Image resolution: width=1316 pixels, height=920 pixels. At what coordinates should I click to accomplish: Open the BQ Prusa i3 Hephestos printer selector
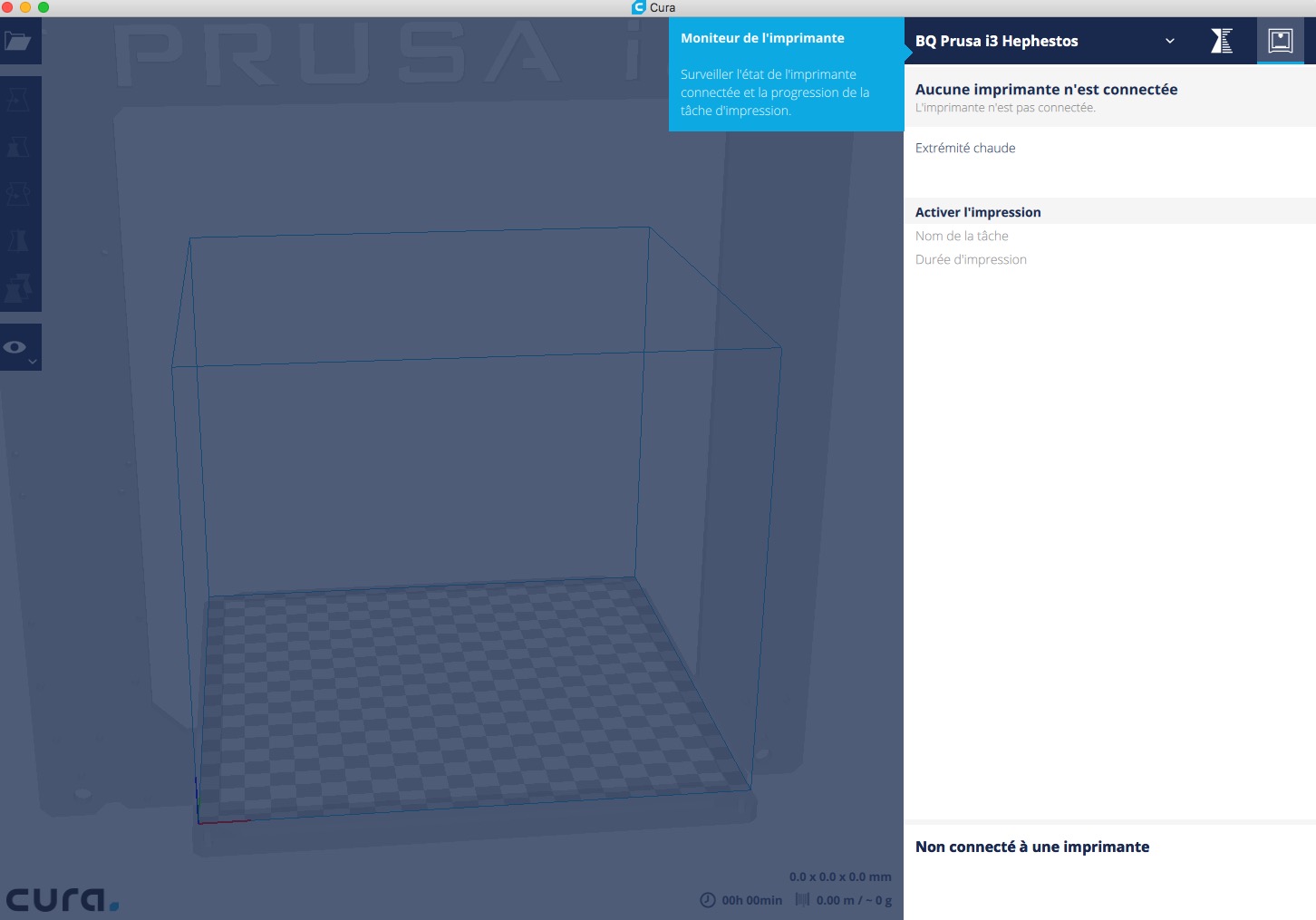[997, 41]
